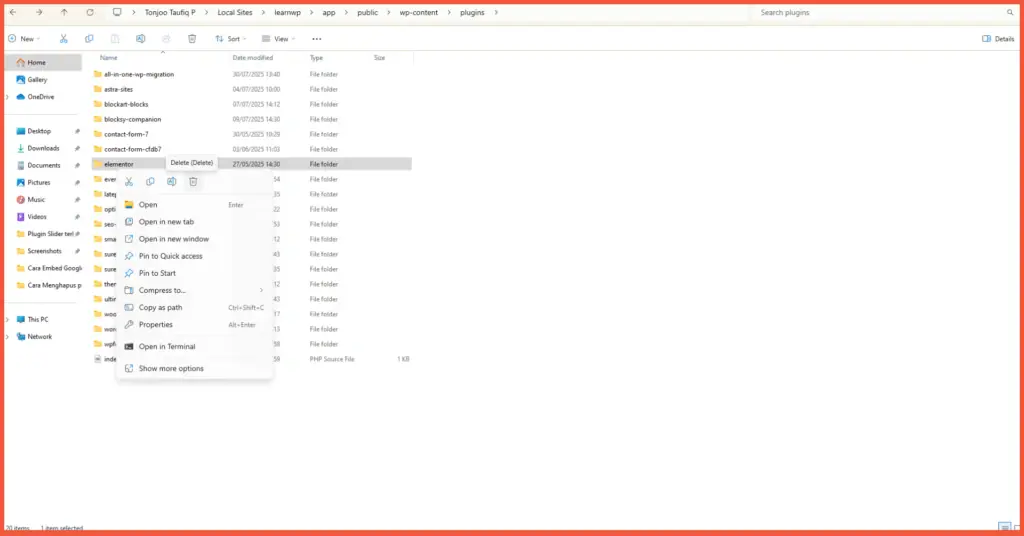The height and width of the screenshot is (536, 1024).
Task: Expand Network tree node
Action: click(x=8, y=336)
